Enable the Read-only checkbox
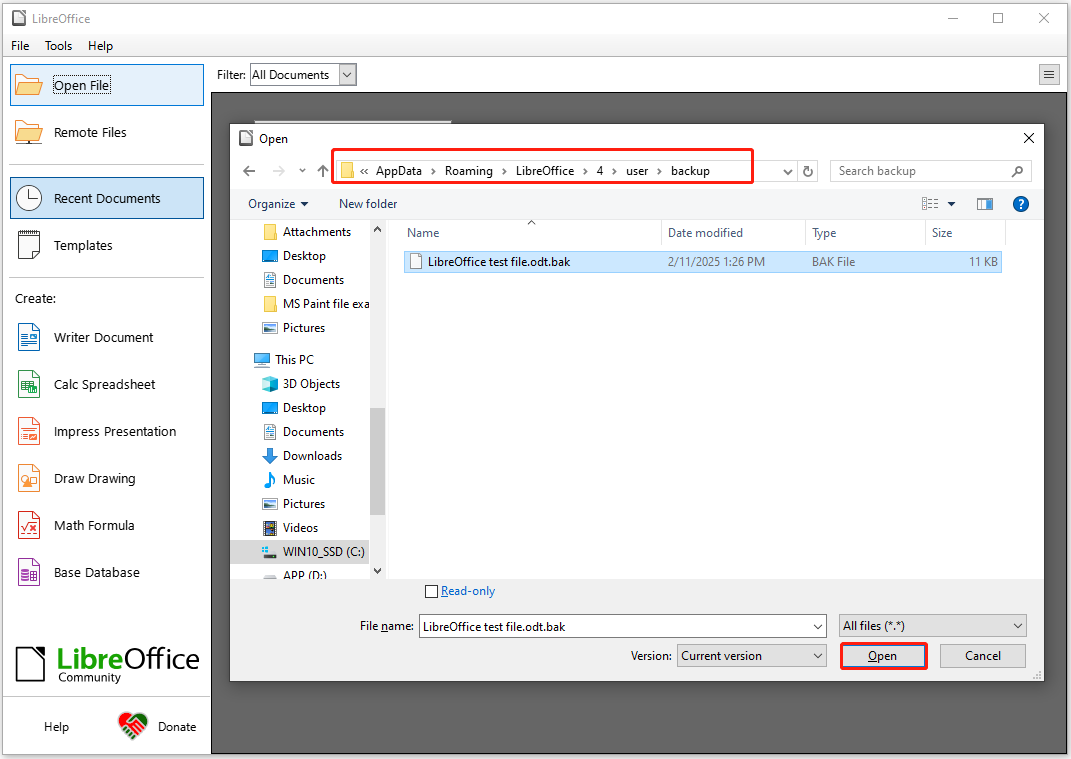This screenshot has width=1071, height=759. click(x=432, y=591)
